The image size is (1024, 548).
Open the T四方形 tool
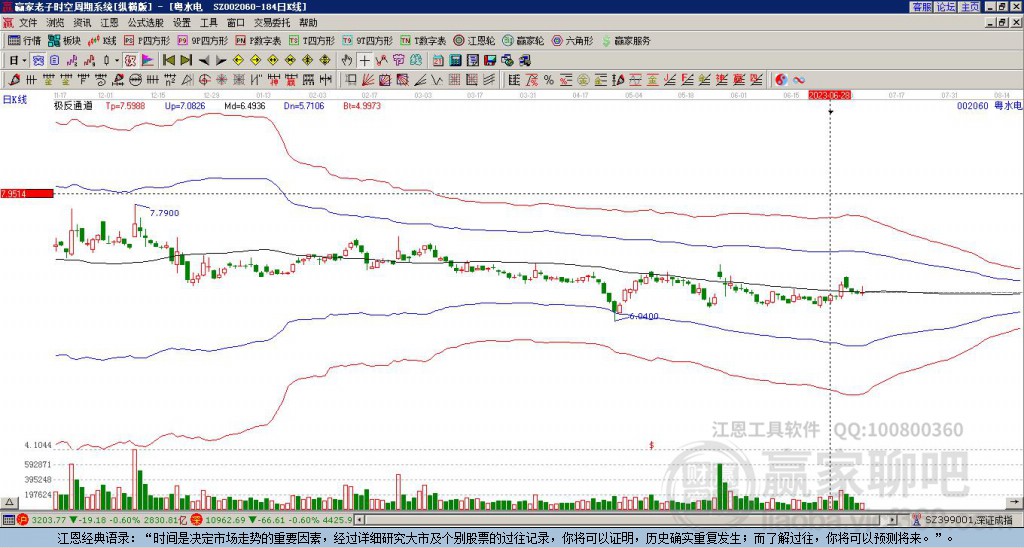pos(312,40)
